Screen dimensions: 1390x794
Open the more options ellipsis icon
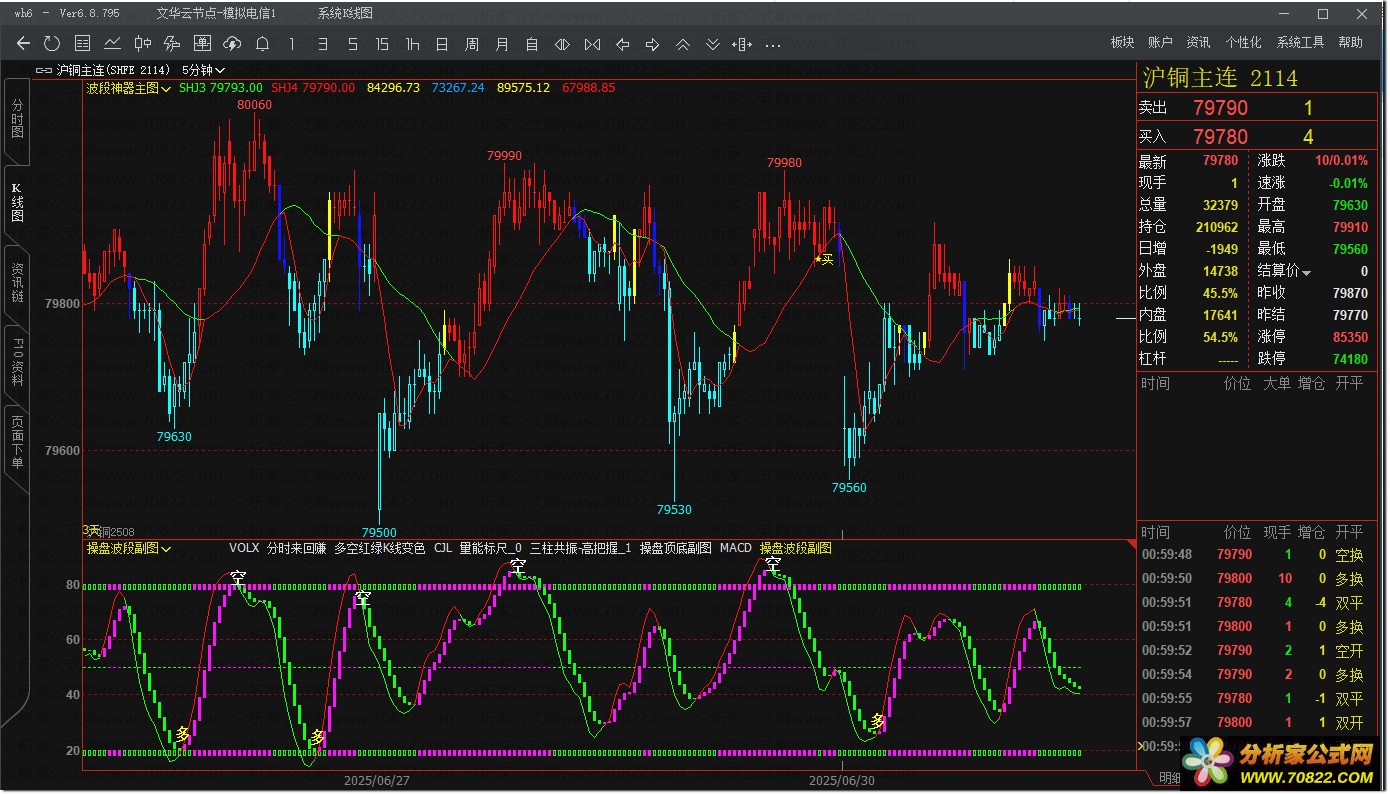coord(772,44)
